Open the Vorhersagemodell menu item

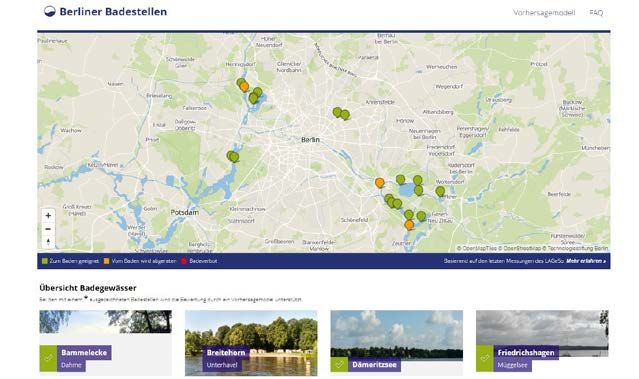544,13
